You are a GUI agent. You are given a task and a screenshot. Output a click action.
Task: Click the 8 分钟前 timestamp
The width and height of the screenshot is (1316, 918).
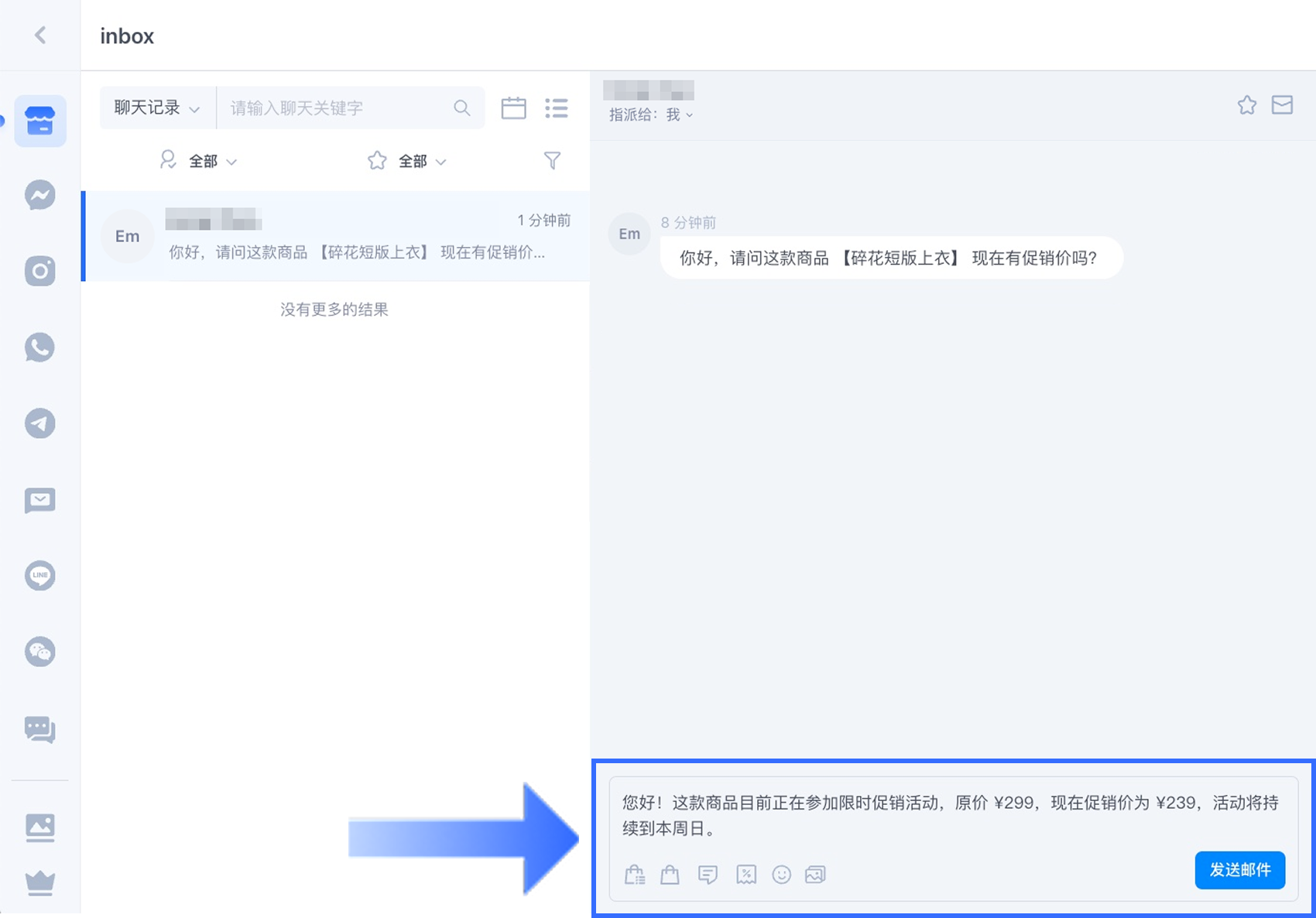tap(688, 223)
